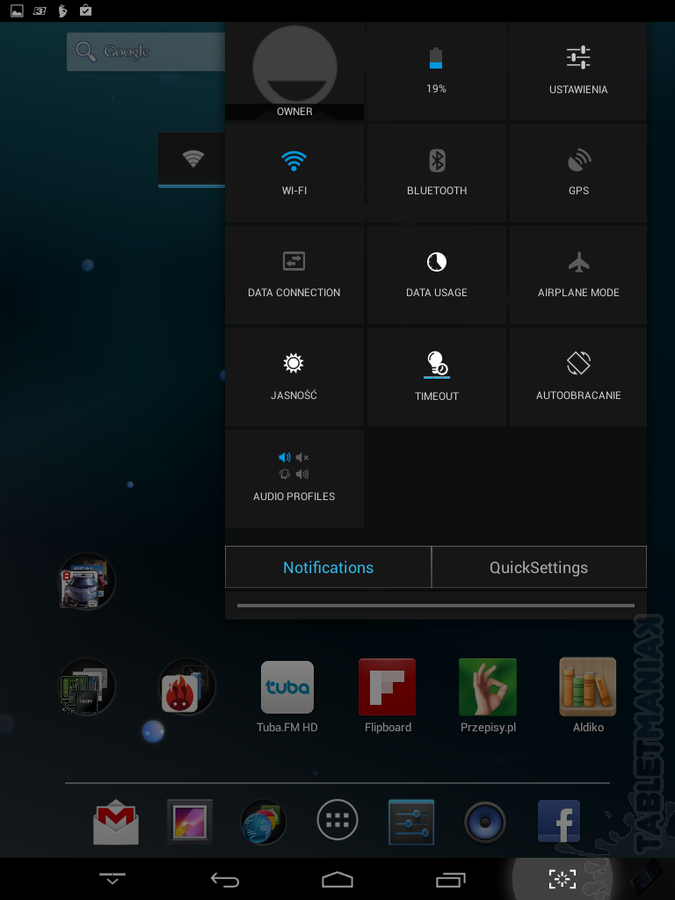Open Facebook from the dock
675x900 pixels.
tap(559, 822)
